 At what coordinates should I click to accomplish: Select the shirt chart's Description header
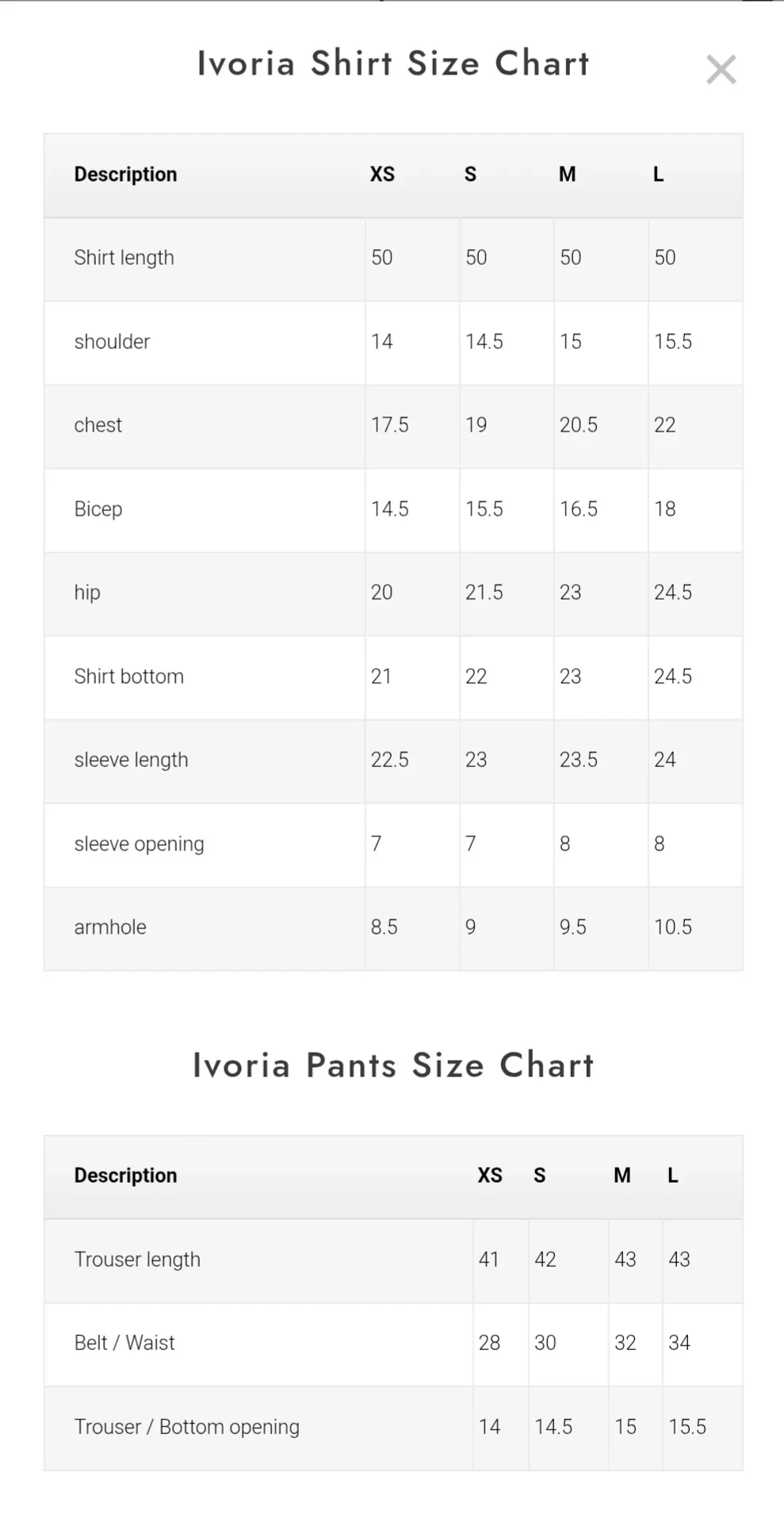[125, 175]
